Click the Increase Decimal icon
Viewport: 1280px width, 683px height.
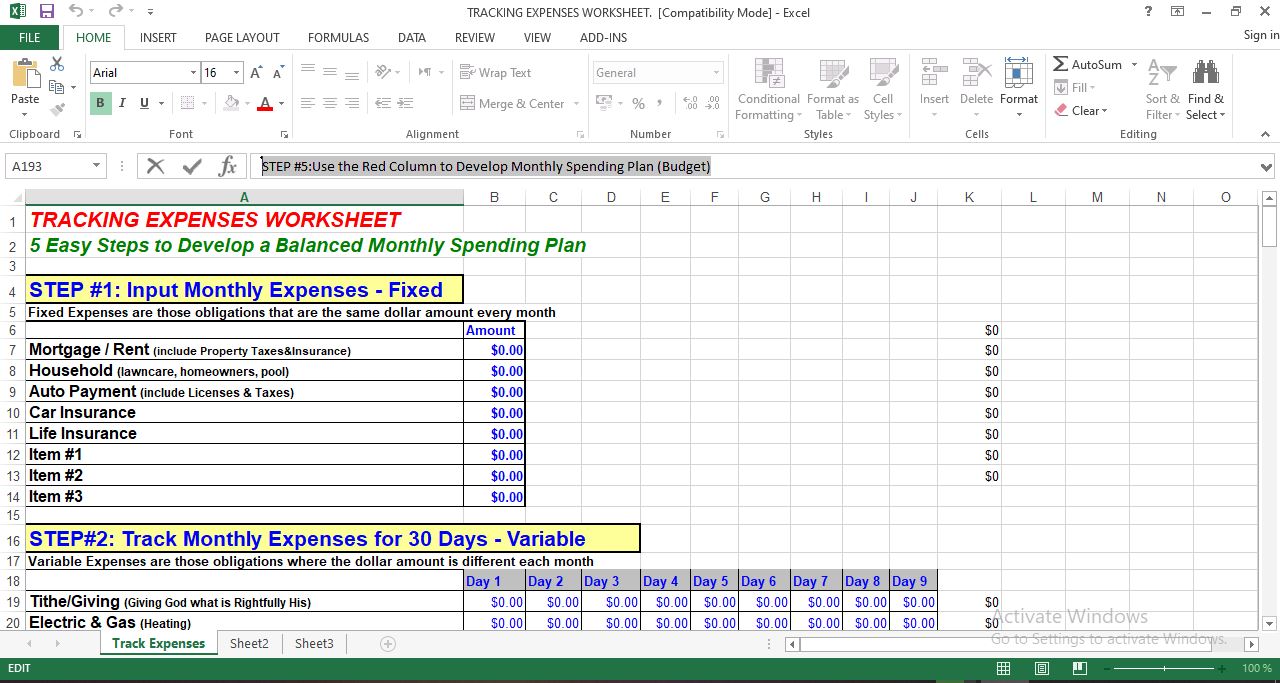[691, 101]
